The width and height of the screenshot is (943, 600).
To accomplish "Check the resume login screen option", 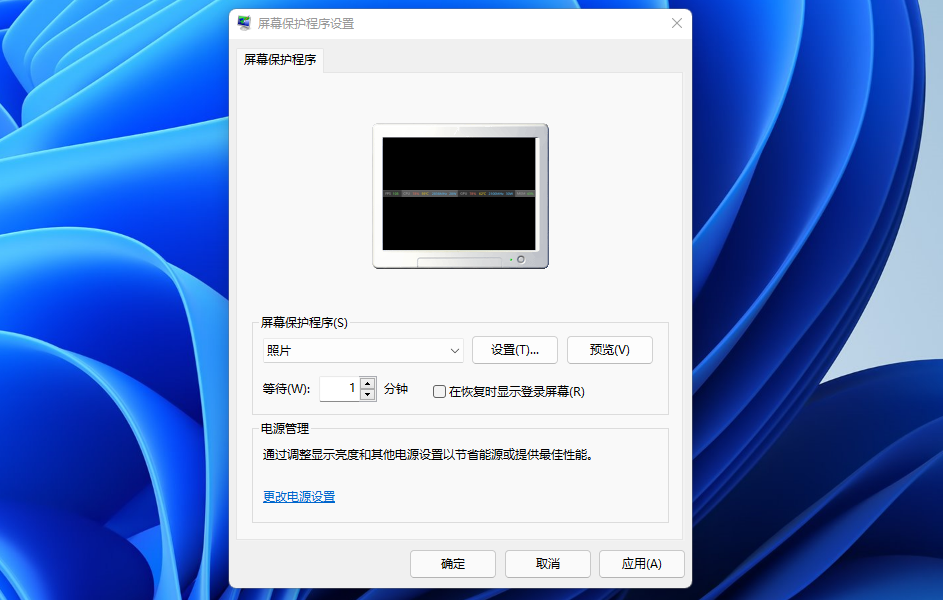I will coord(439,392).
